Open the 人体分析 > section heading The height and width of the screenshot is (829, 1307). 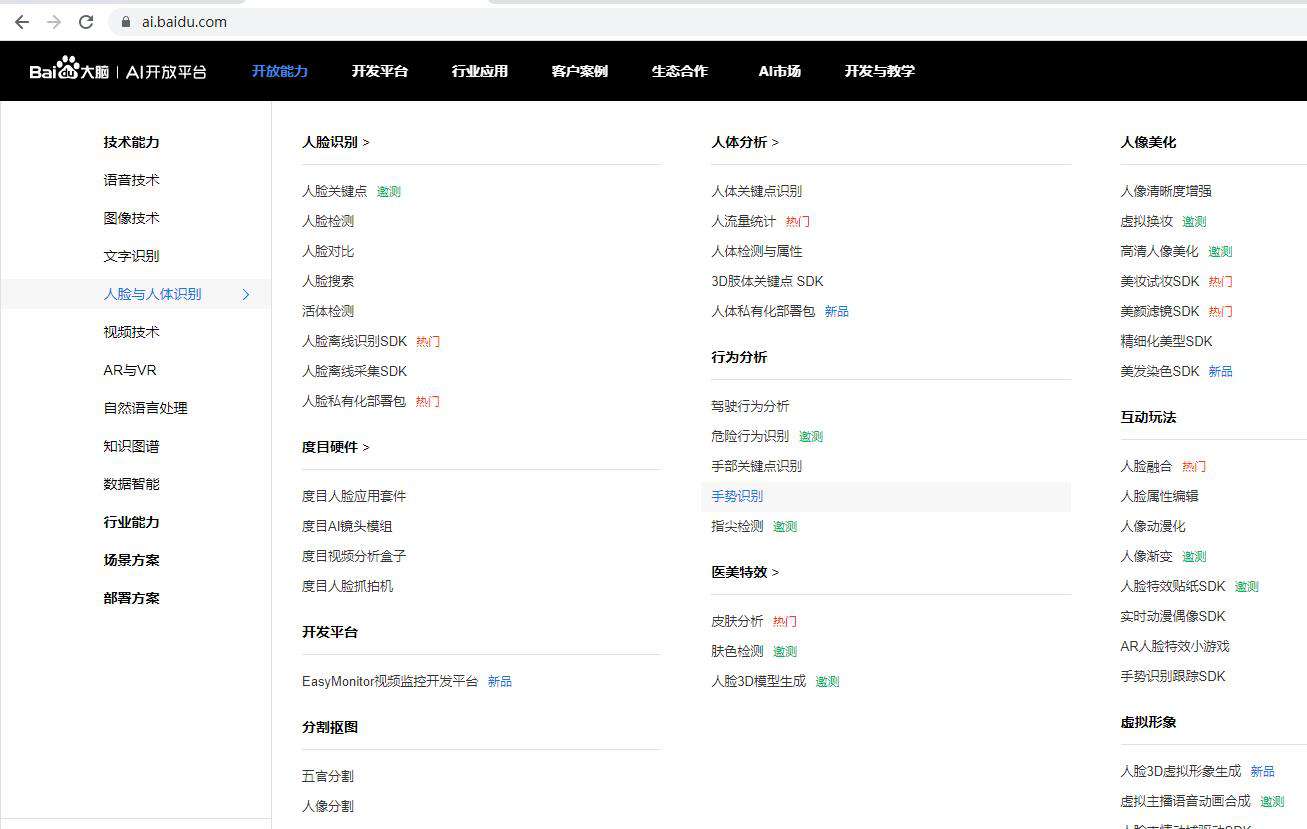(x=745, y=142)
